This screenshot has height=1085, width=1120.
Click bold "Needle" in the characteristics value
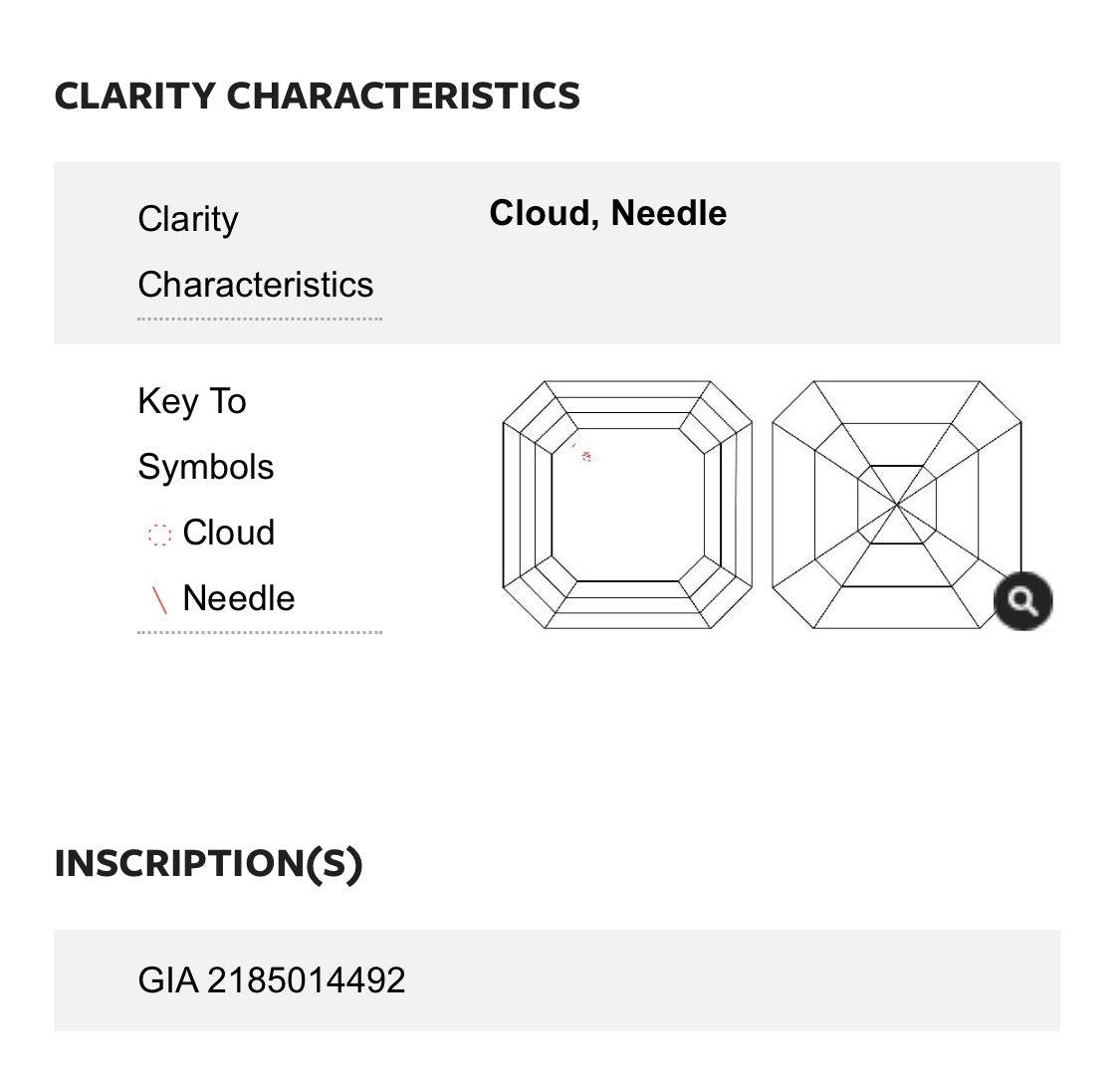click(x=669, y=213)
